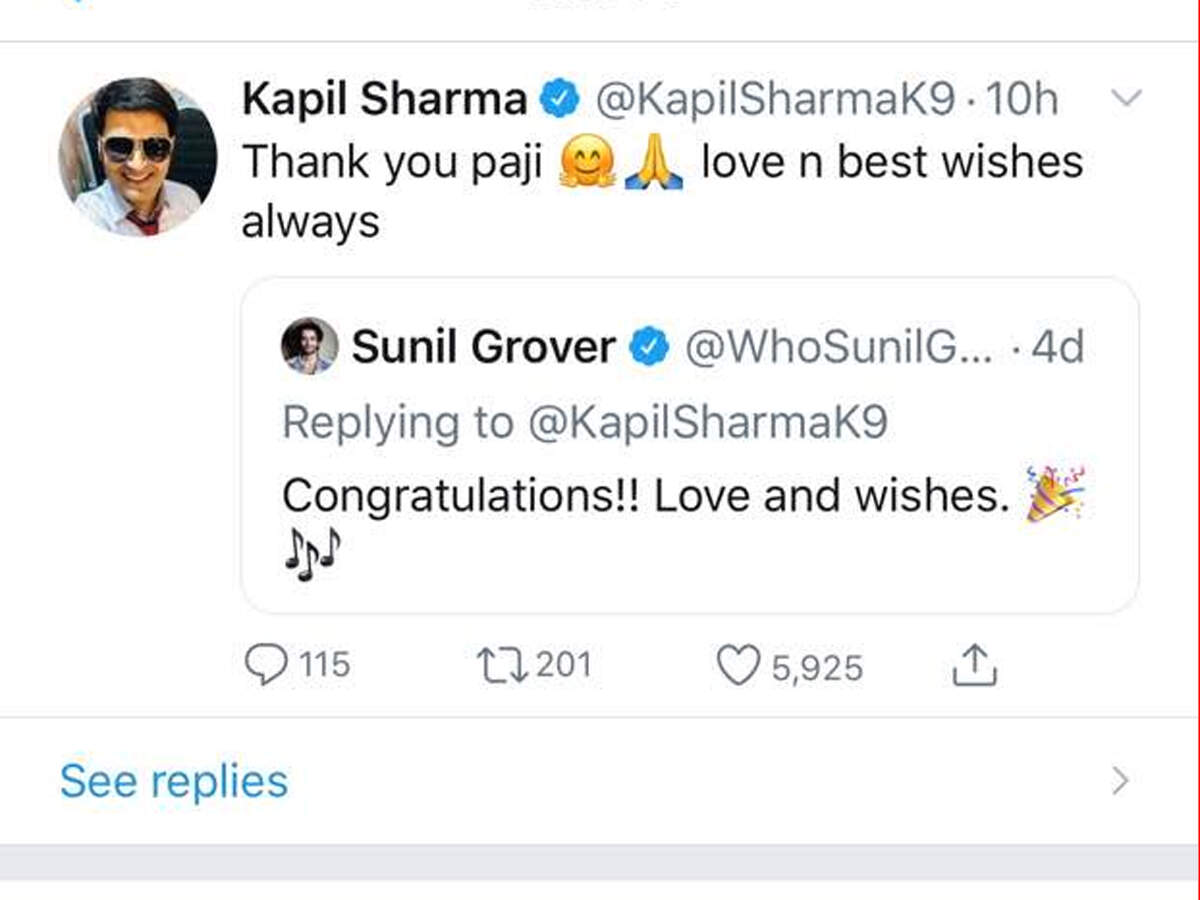Screen dimensions: 1200x900
Task: Click the 10h timestamp
Action: coord(1021,99)
